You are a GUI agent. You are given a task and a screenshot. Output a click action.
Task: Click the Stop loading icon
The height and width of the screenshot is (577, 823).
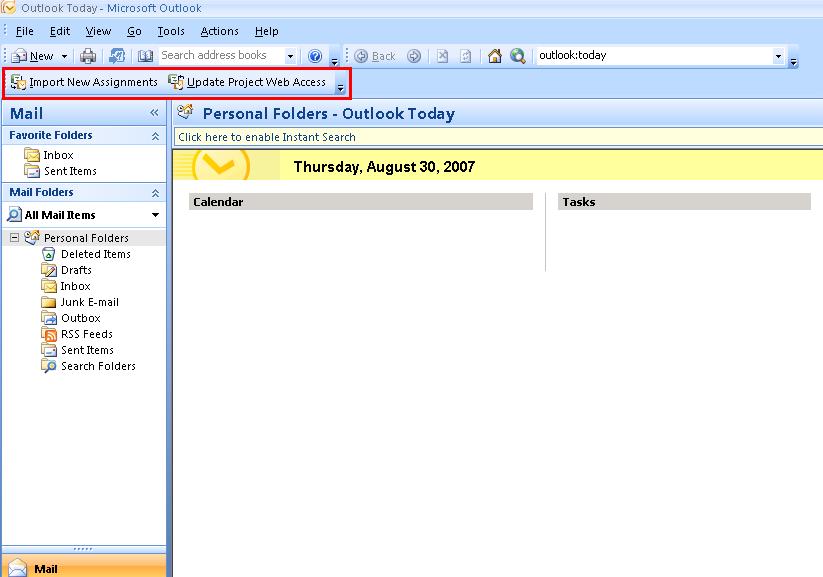[442, 56]
